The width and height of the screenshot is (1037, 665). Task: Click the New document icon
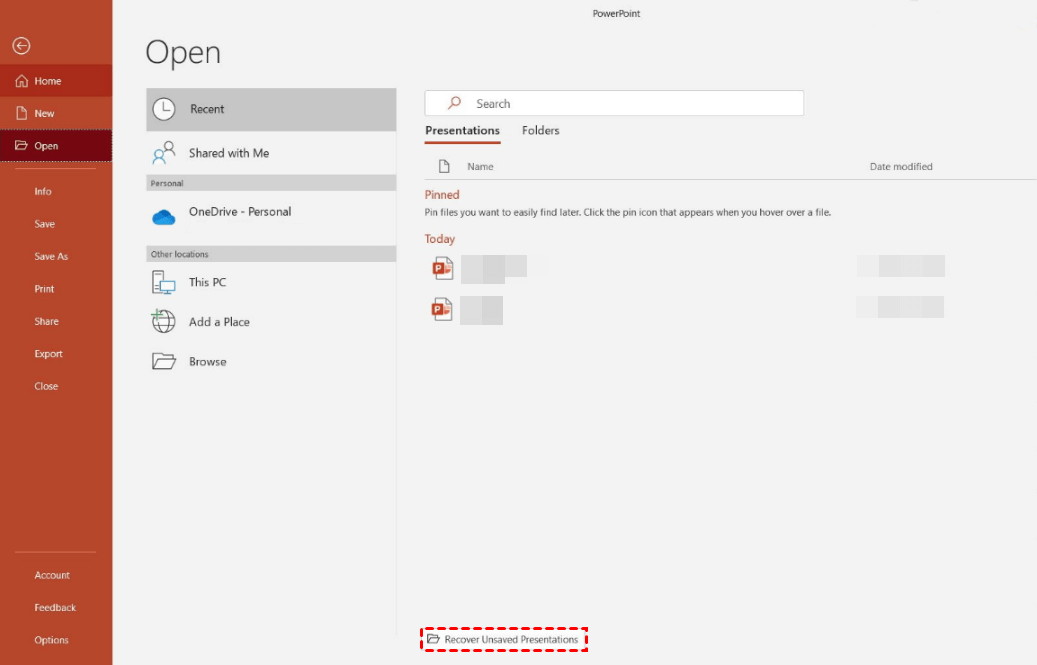(x=22, y=113)
